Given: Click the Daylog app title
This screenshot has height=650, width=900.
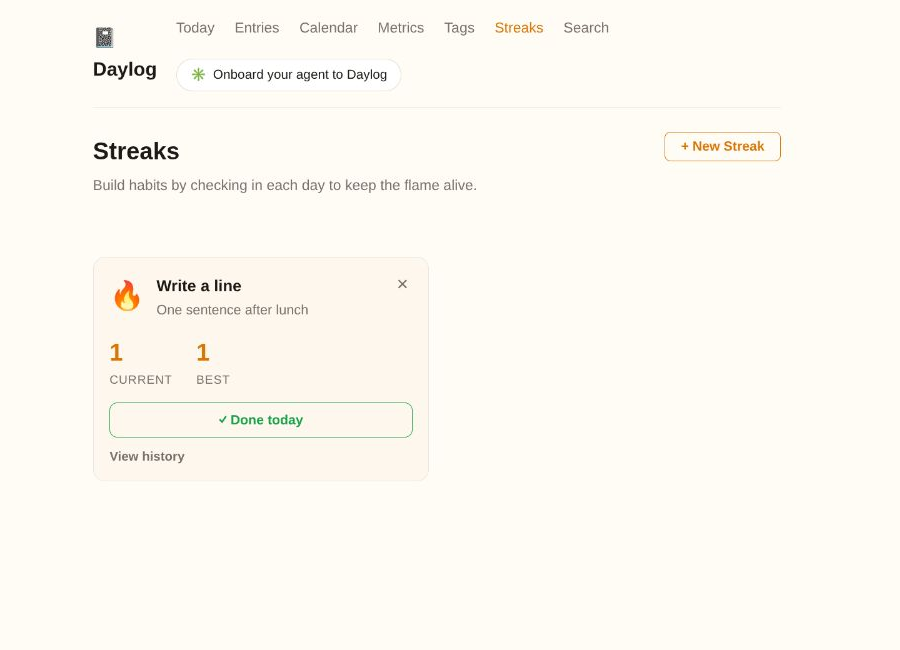Looking at the screenshot, I should (125, 69).
